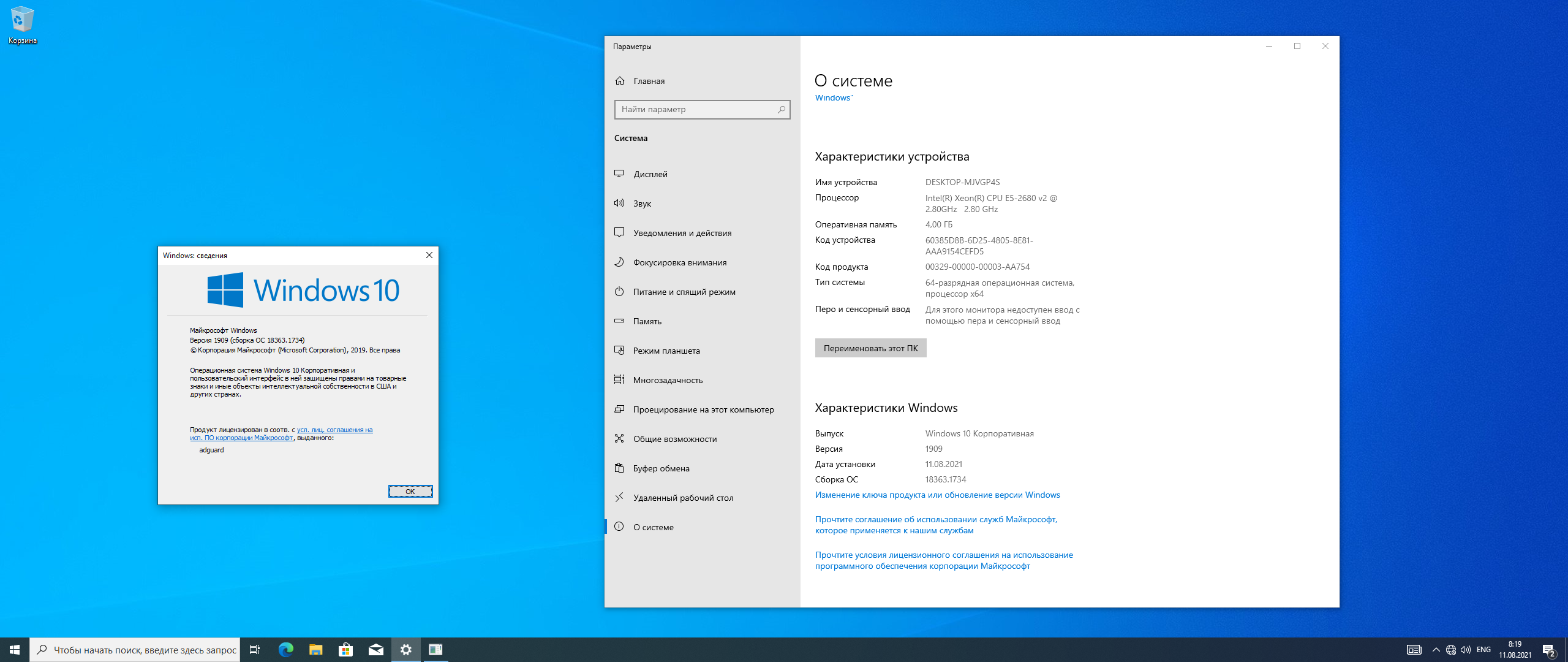Select Проецирование на этот компьютер
The height and width of the screenshot is (662, 1568).
pyautogui.click(x=703, y=409)
